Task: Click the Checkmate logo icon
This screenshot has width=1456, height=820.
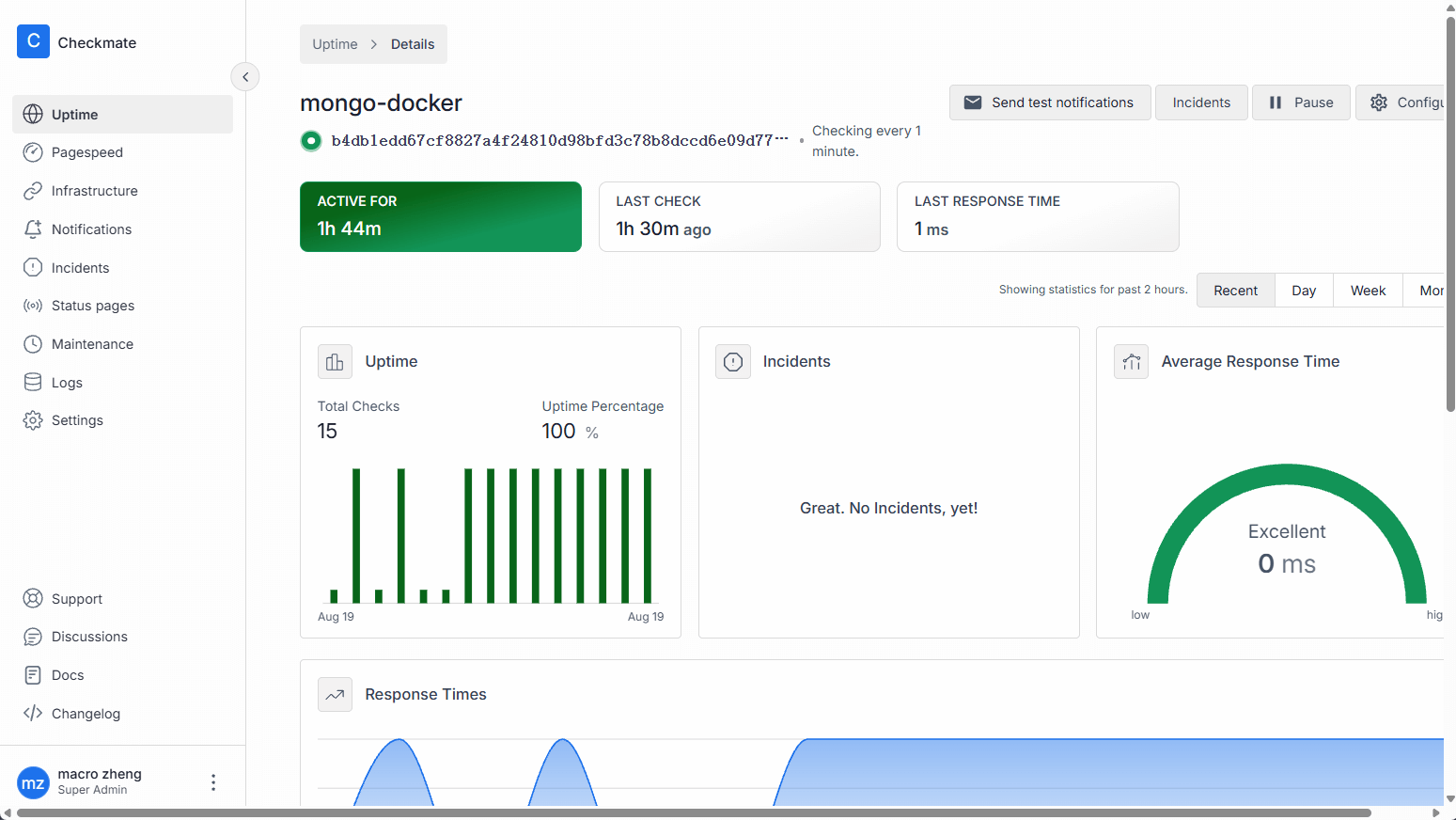Action: point(33,41)
